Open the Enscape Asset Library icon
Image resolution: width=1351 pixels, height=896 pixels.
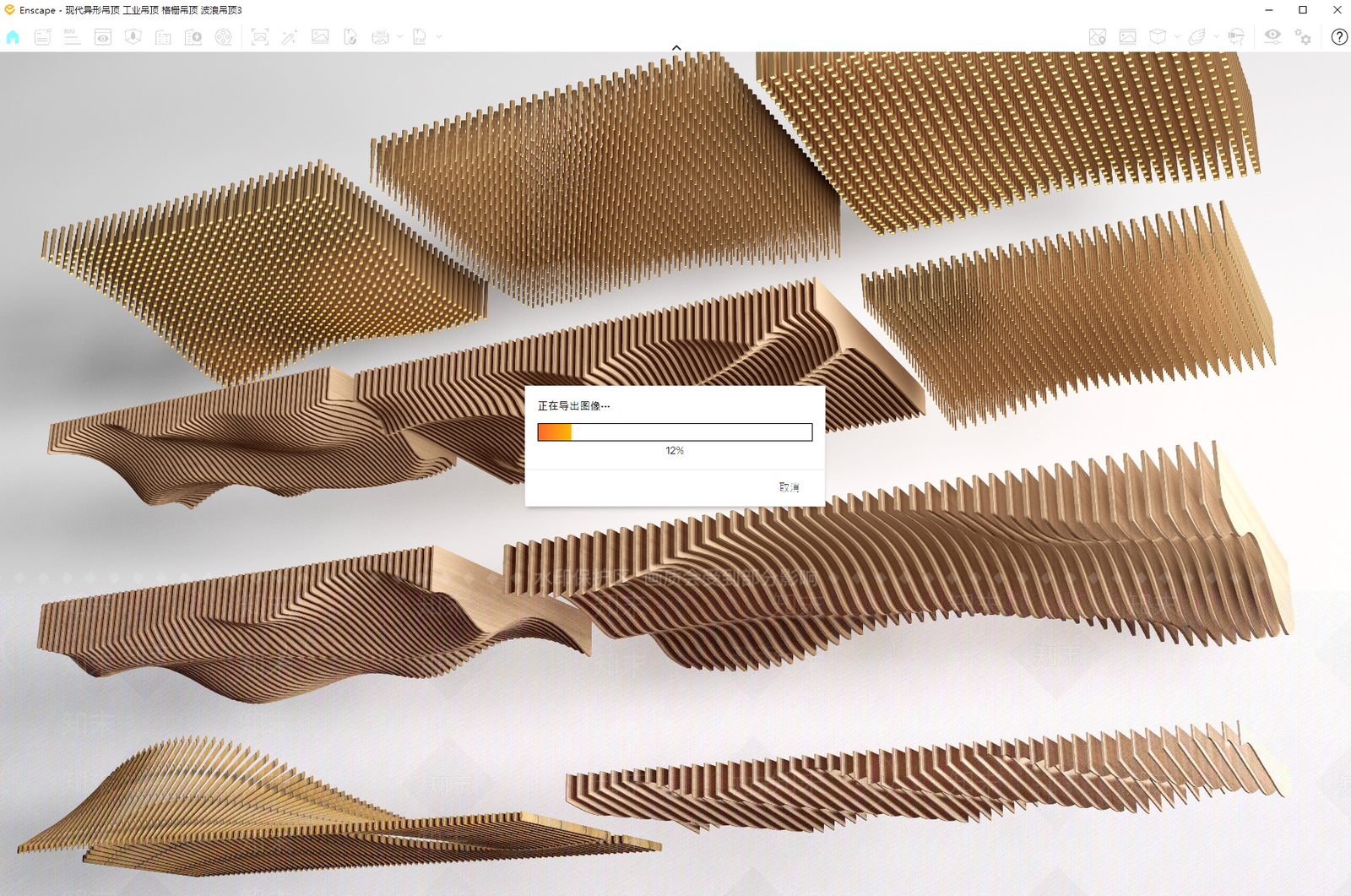coord(193,37)
